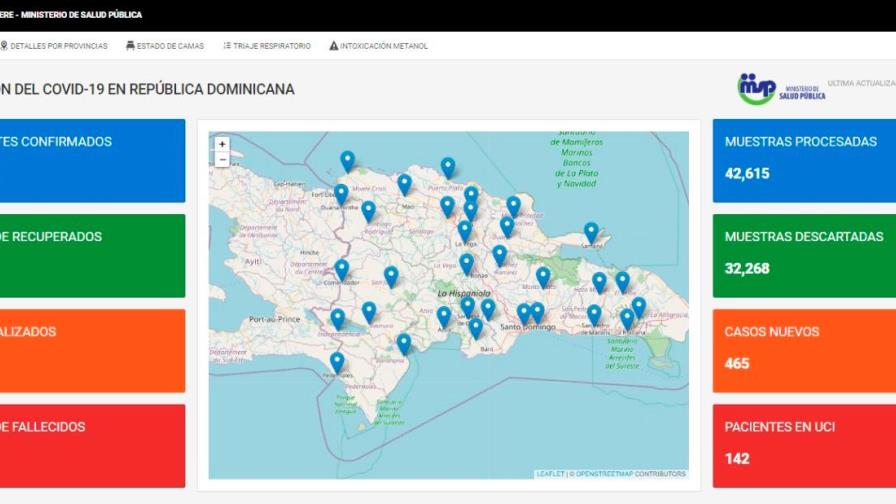Screen dimensions: 896x504
Task: Select the Puerto Plata map marker
Action: [448, 168]
